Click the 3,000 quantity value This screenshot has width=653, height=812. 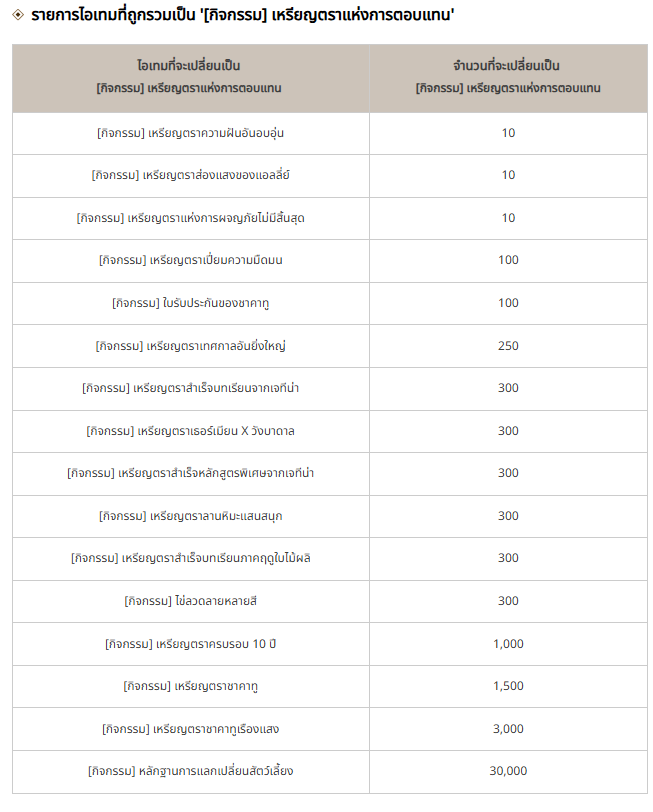509,729
